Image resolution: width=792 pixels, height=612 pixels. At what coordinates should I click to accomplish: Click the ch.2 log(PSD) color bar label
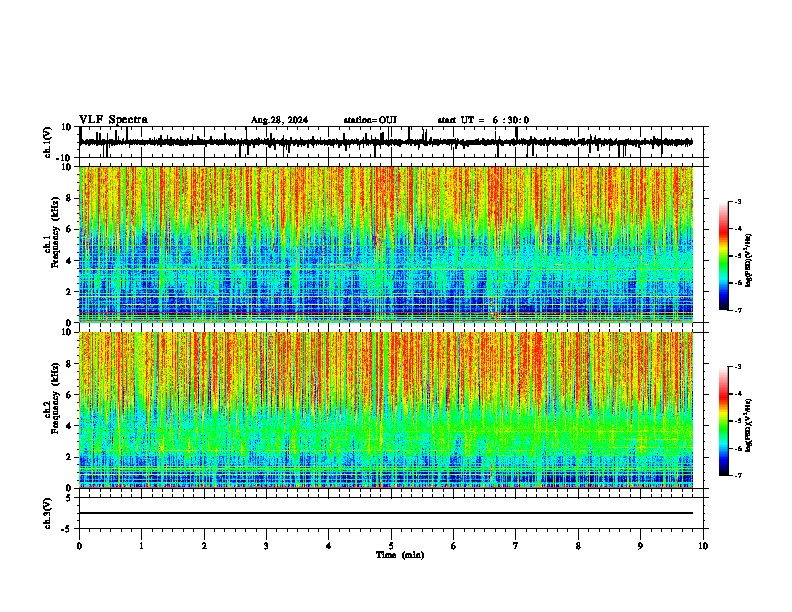[748, 425]
